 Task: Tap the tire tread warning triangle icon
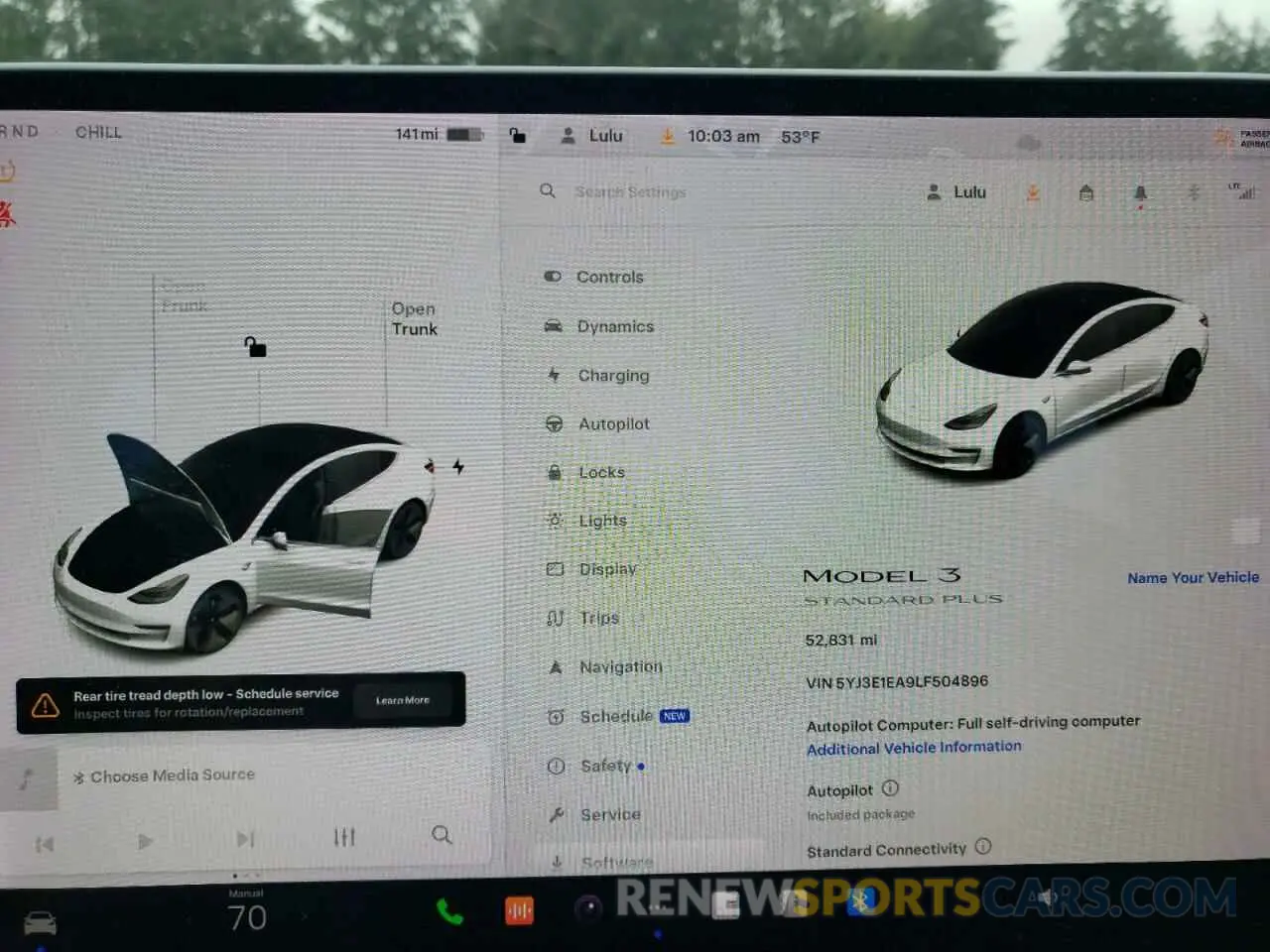[45, 705]
